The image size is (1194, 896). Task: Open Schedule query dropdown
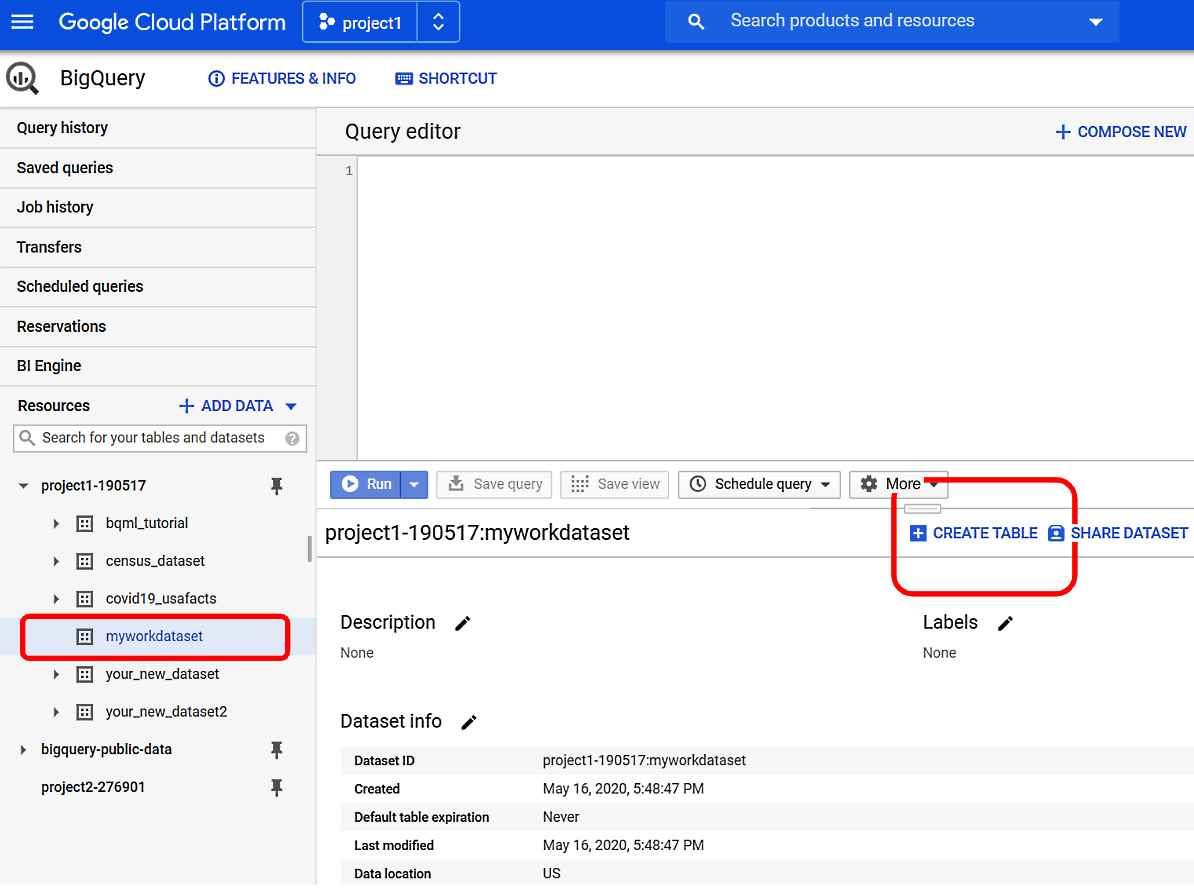pos(759,484)
